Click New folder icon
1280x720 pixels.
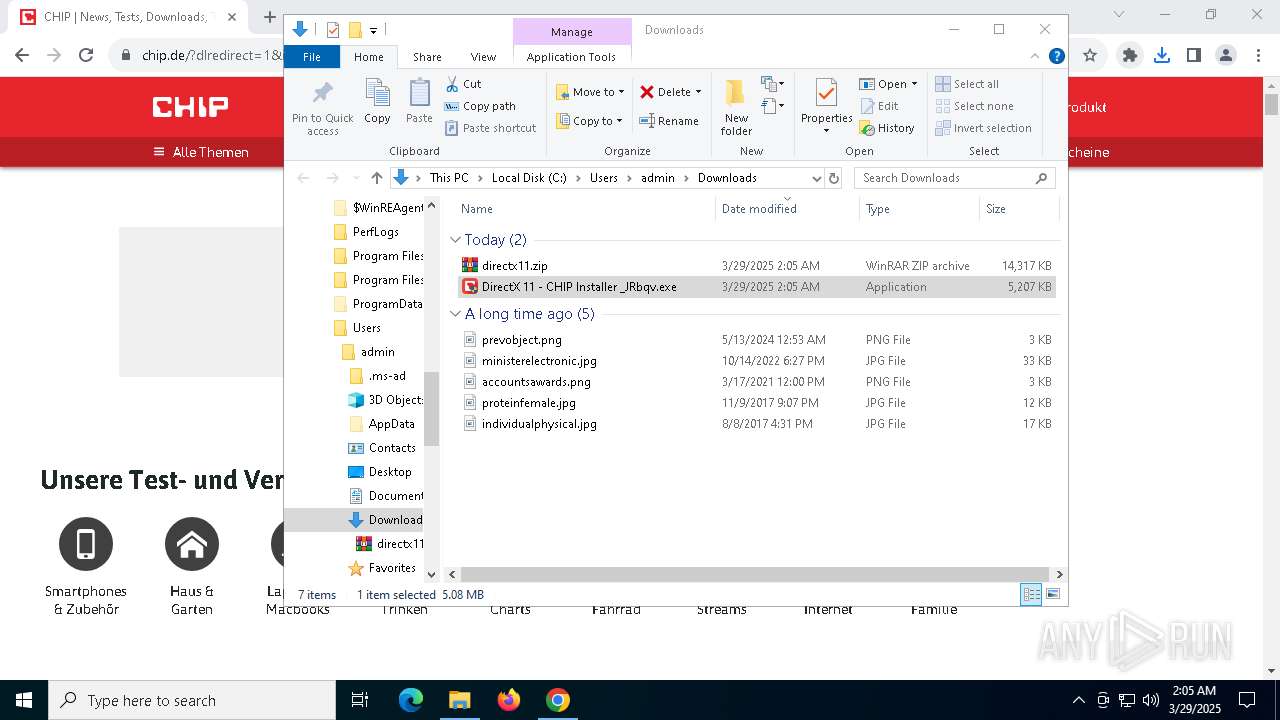pyautogui.click(x=736, y=93)
